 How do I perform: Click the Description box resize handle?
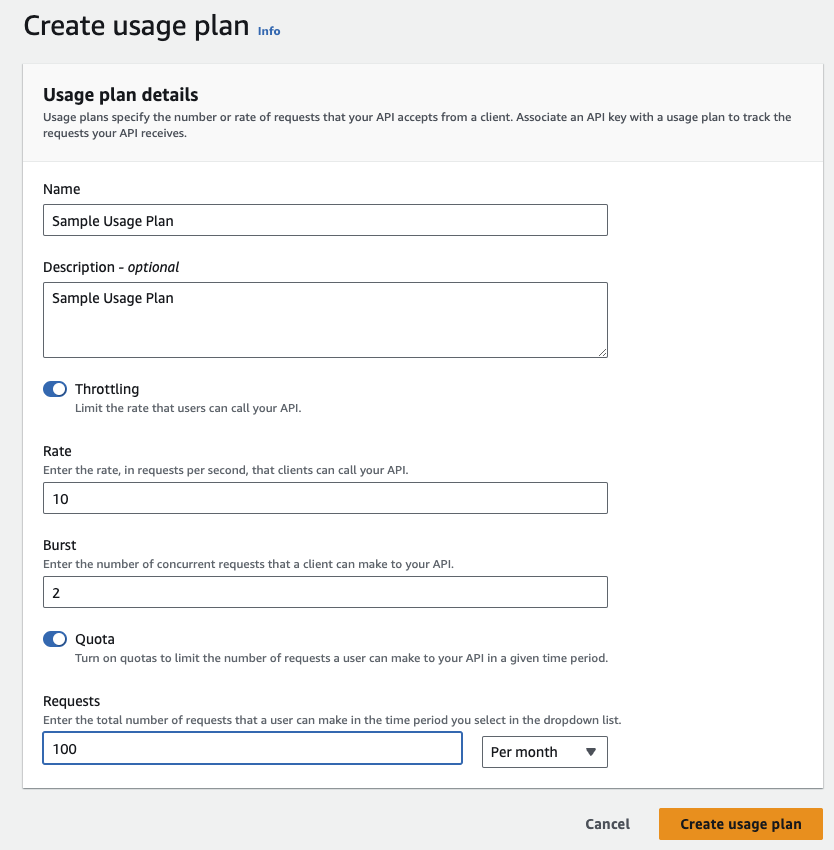602,352
